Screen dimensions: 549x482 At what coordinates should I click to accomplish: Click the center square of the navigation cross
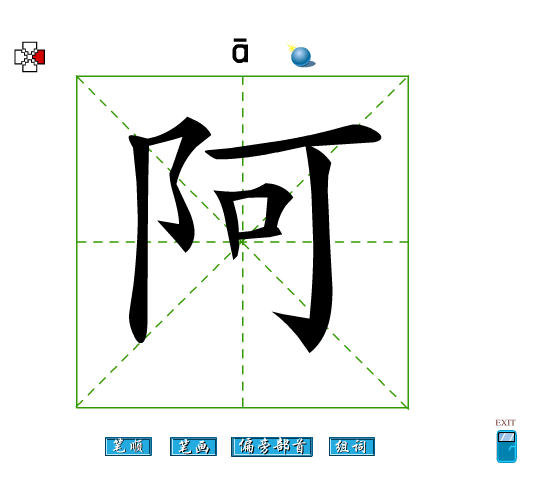[x=29, y=57]
